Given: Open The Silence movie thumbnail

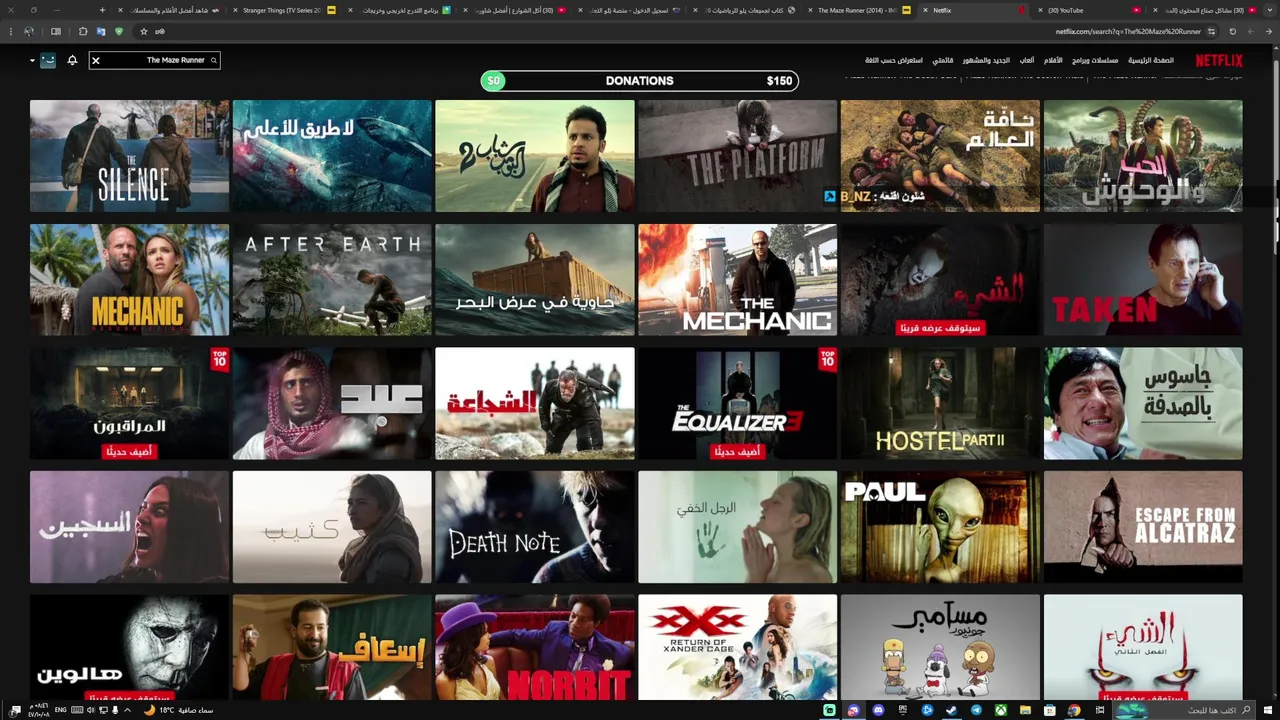Looking at the screenshot, I should tap(129, 156).
